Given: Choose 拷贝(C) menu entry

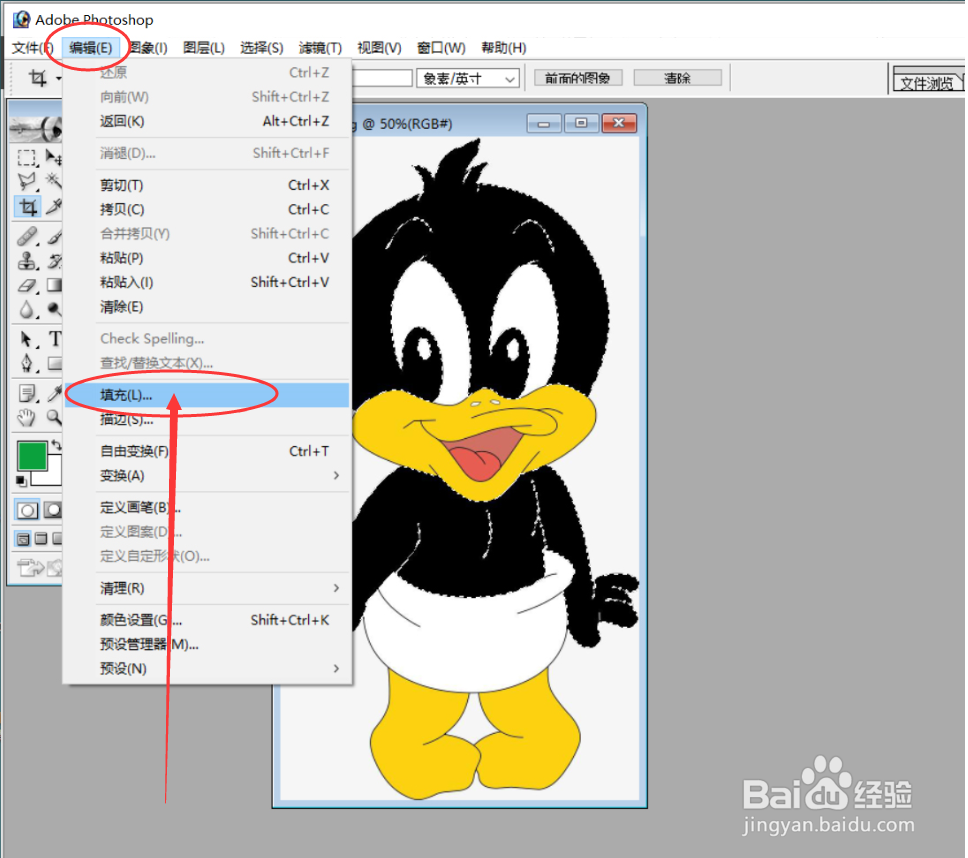Looking at the screenshot, I should click(x=208, y=209).
